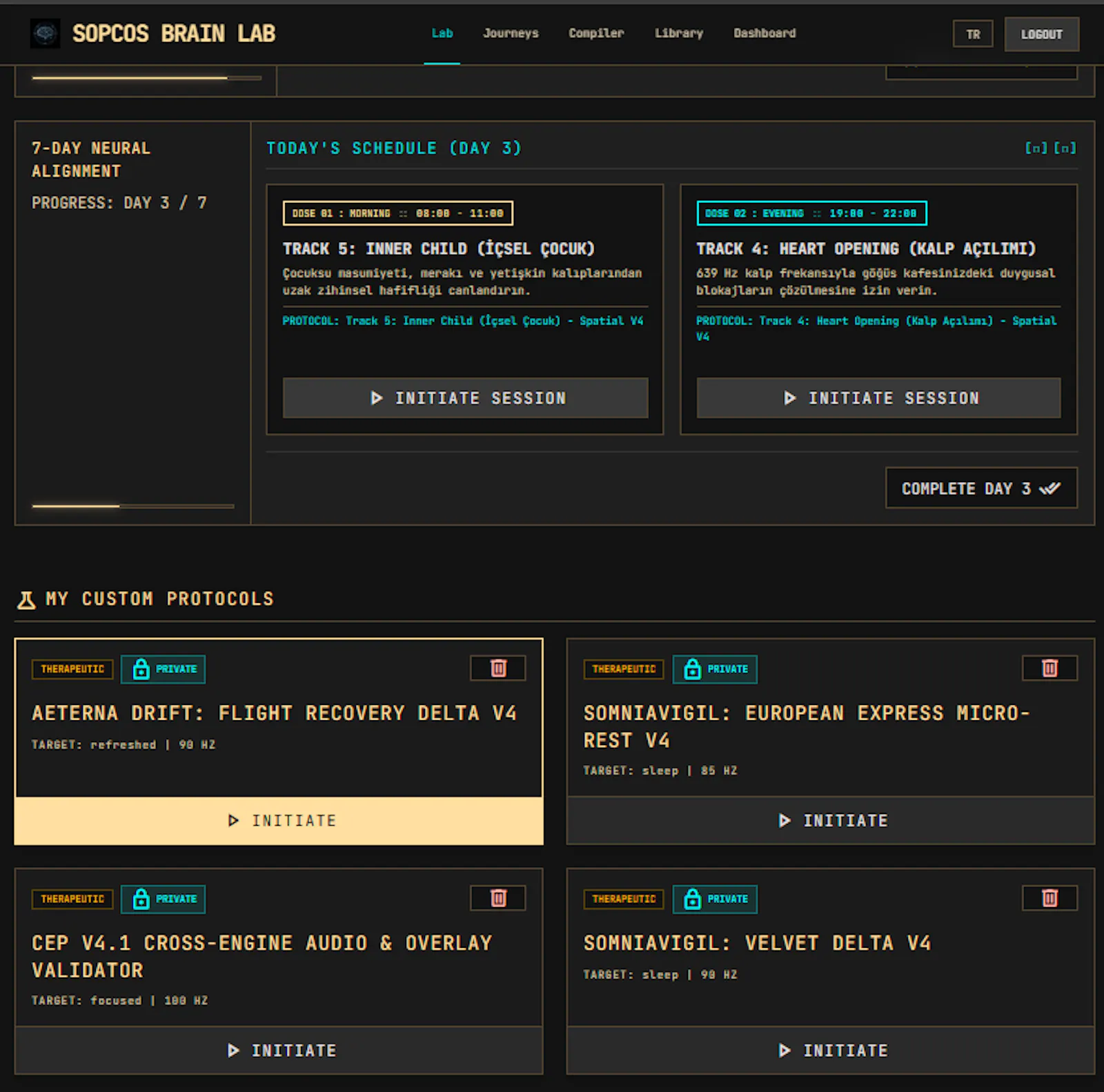Toggle Private lock on CEP V4.1 Validator
1104x1092 pixels.
coord(163,899)
